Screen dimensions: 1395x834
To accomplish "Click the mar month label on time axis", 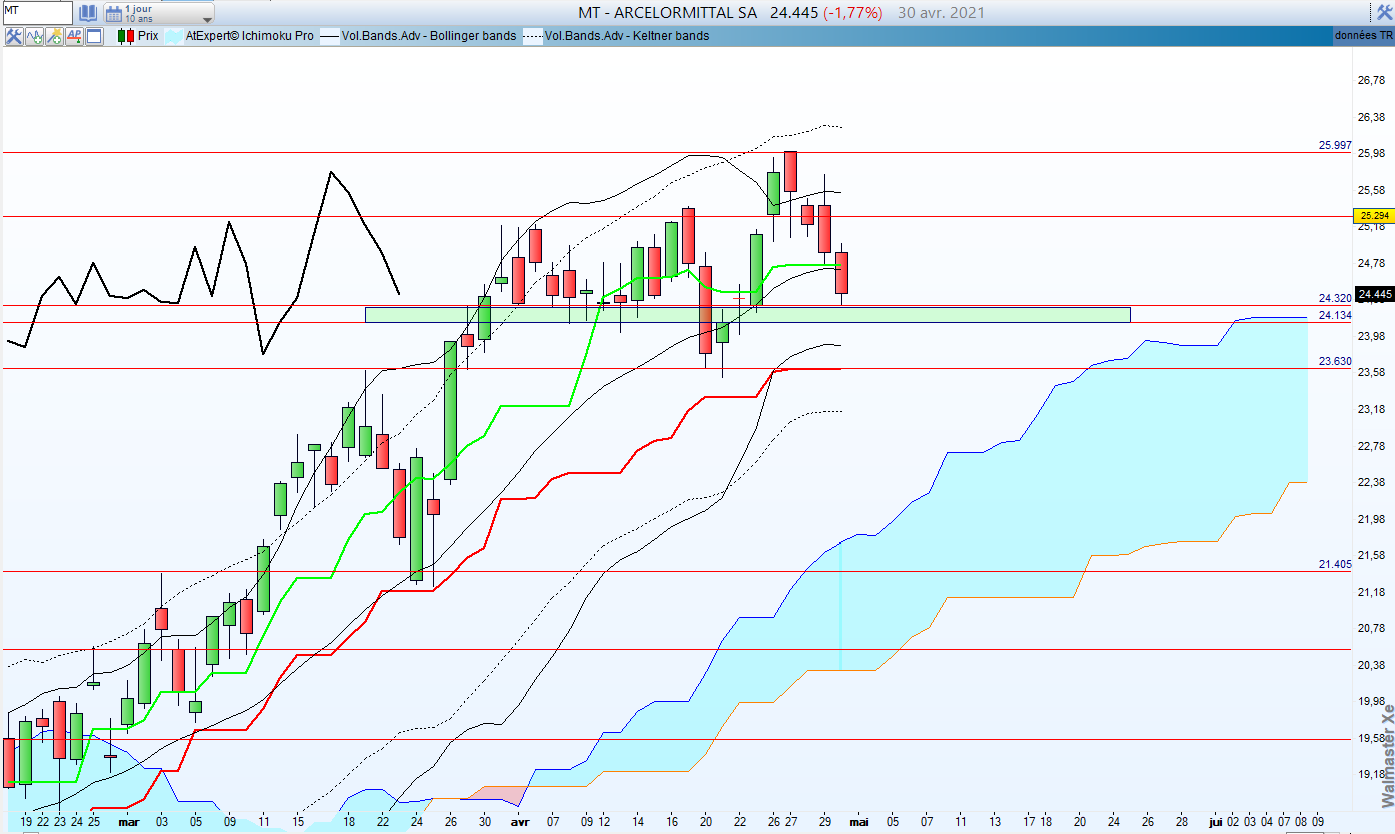I will click(128, 822).
